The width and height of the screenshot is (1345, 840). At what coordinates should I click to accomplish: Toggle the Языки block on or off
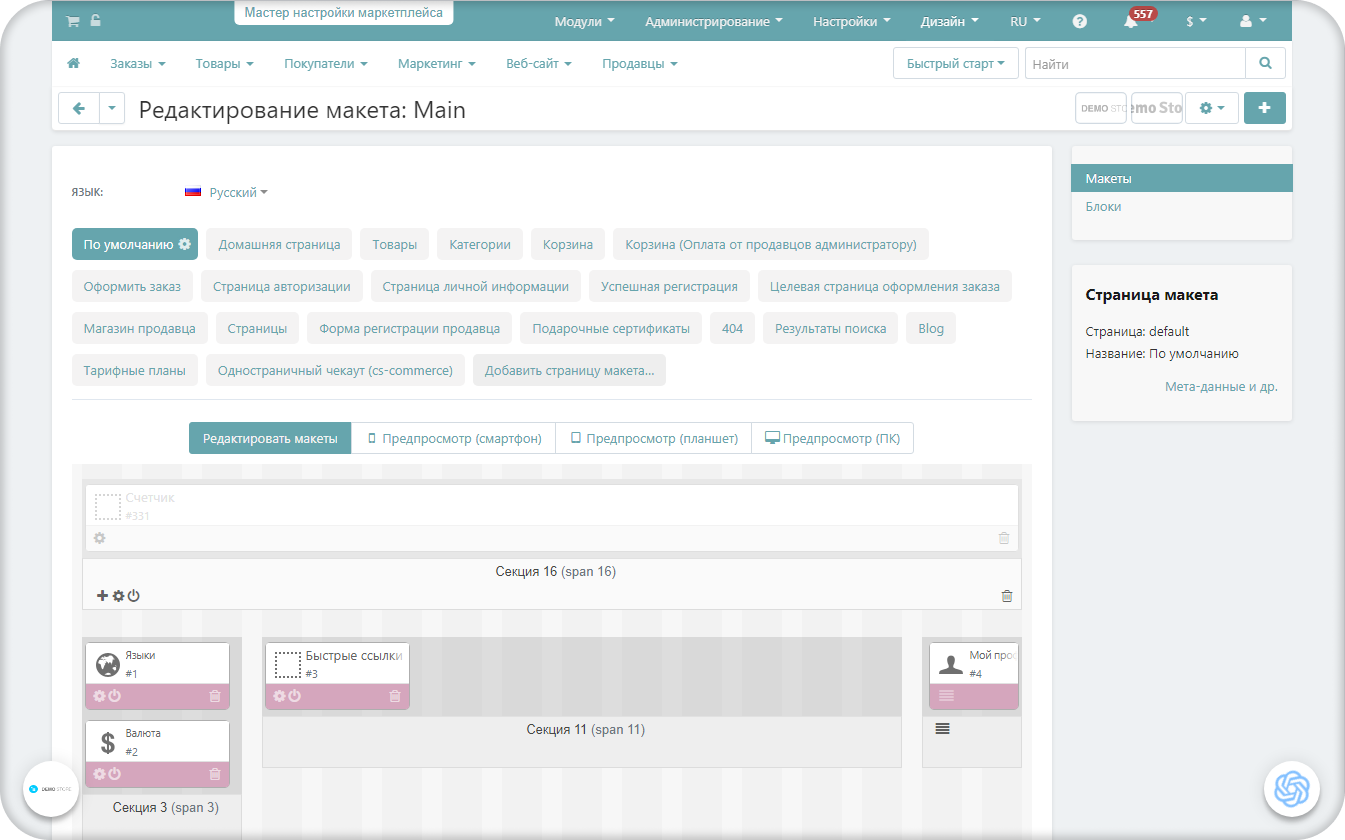(x=115, y=696)
